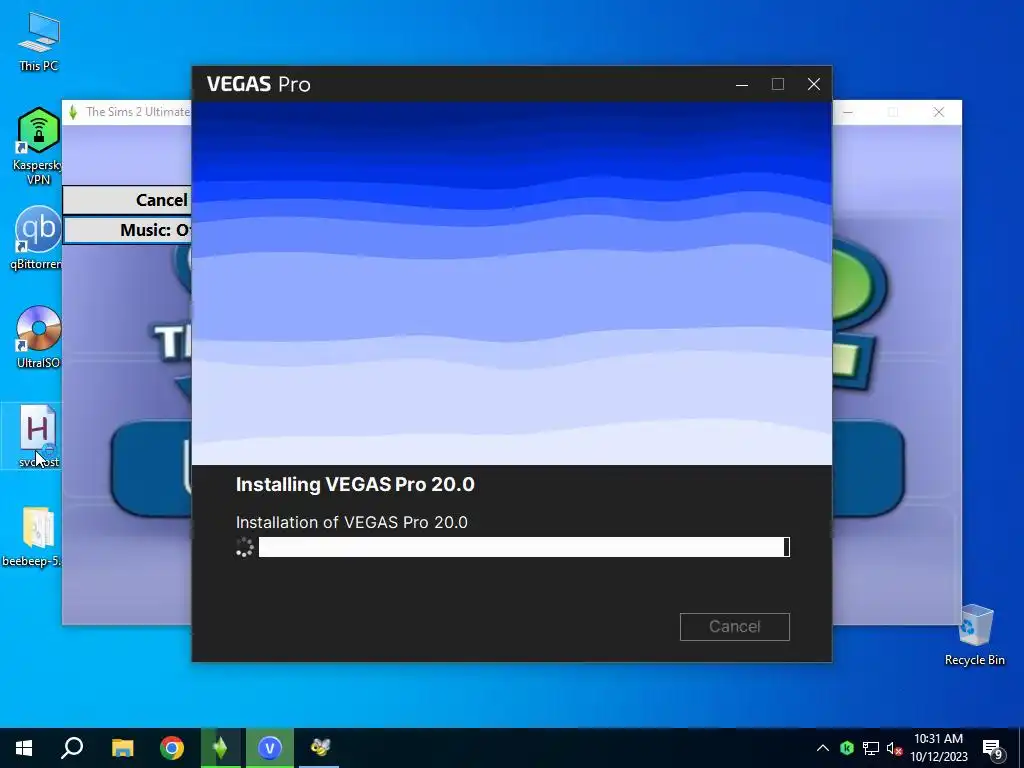The image size is (1024, 768).
Task: Click the Installing VEGAS Pro 20.0 heading
Action: click(x=355, y=485)
